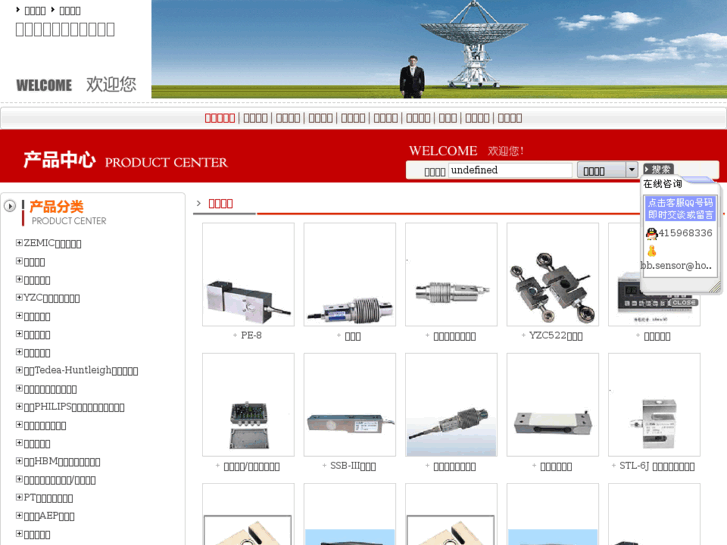Open the ZEMIC category link text
The image size is (727, 545).
tap(52, 243)
